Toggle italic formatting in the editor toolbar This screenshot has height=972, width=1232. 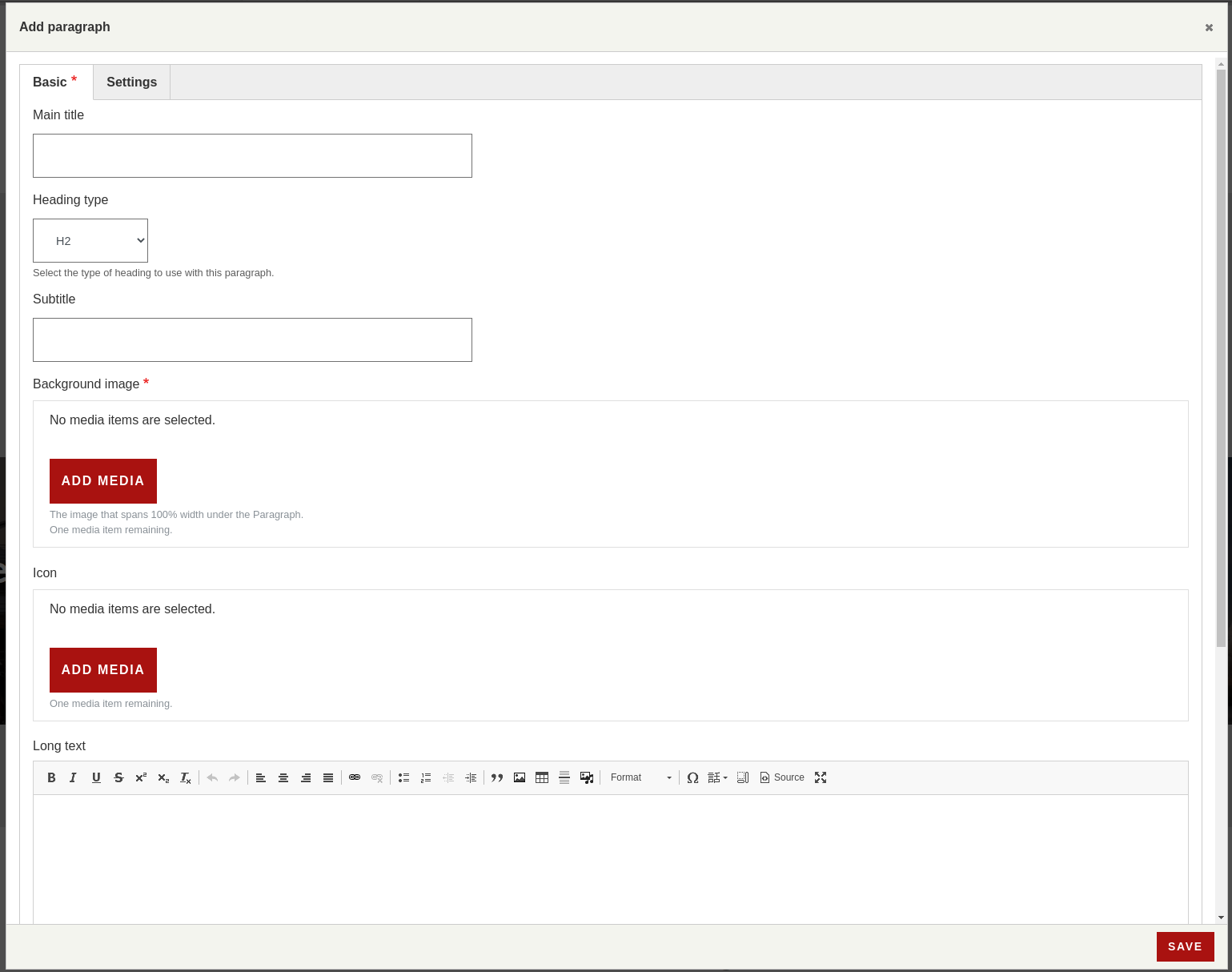click(x=73, y=777)
